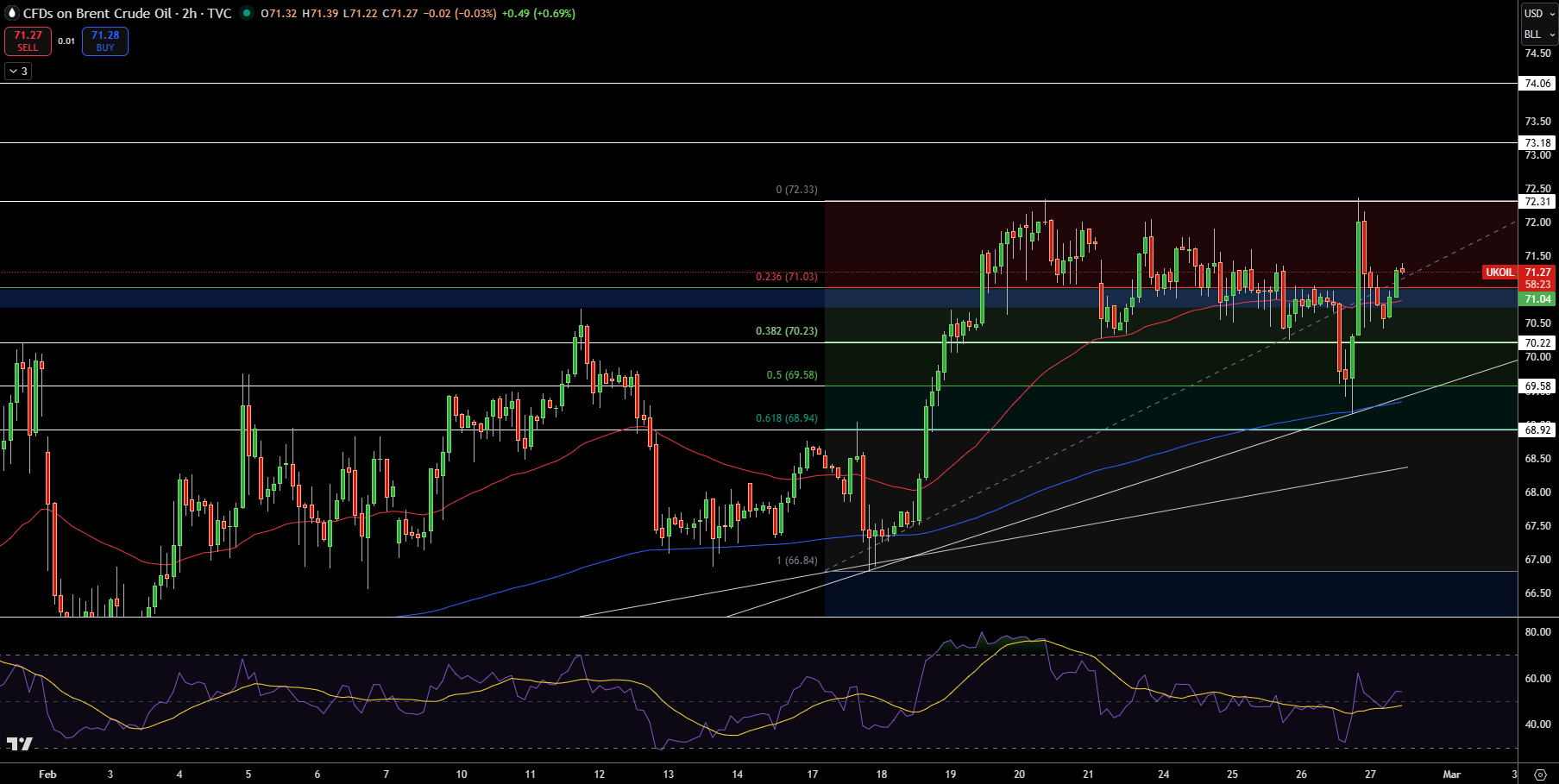Click the 0 (72.33) Fibonacci level label

click(x=796, y=190)
